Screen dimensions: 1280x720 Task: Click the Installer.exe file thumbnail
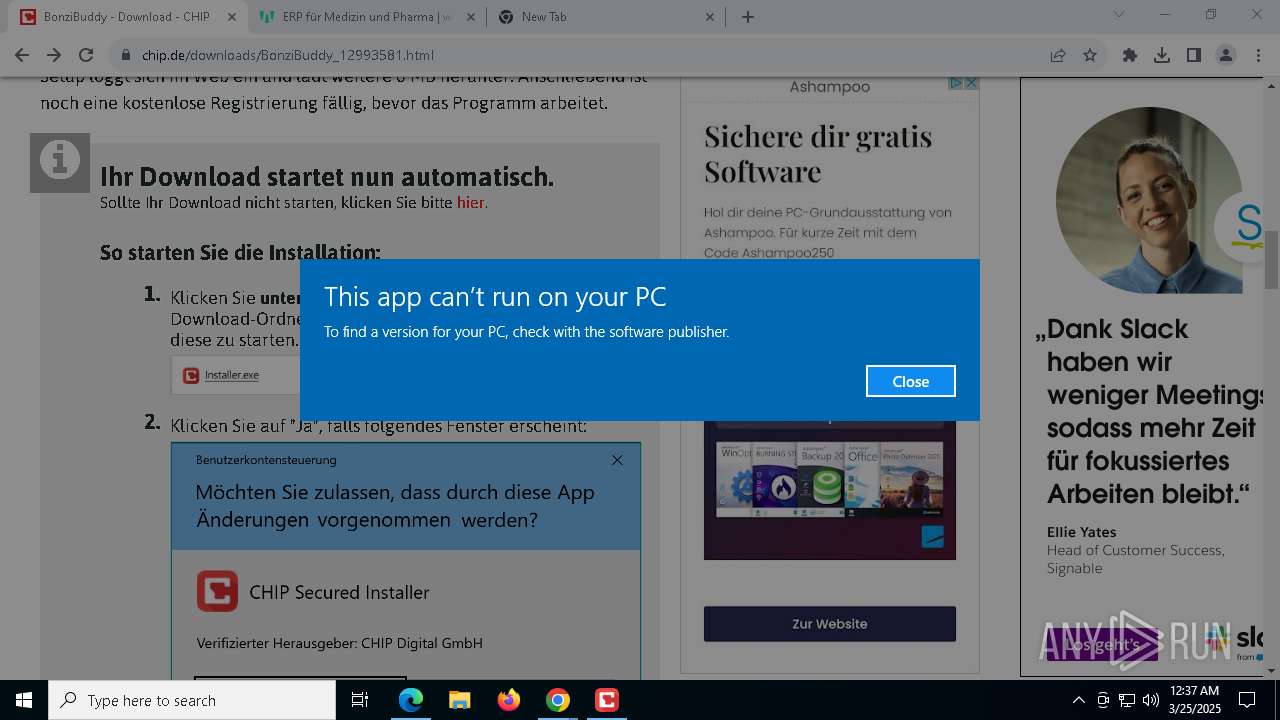[235, 375]
